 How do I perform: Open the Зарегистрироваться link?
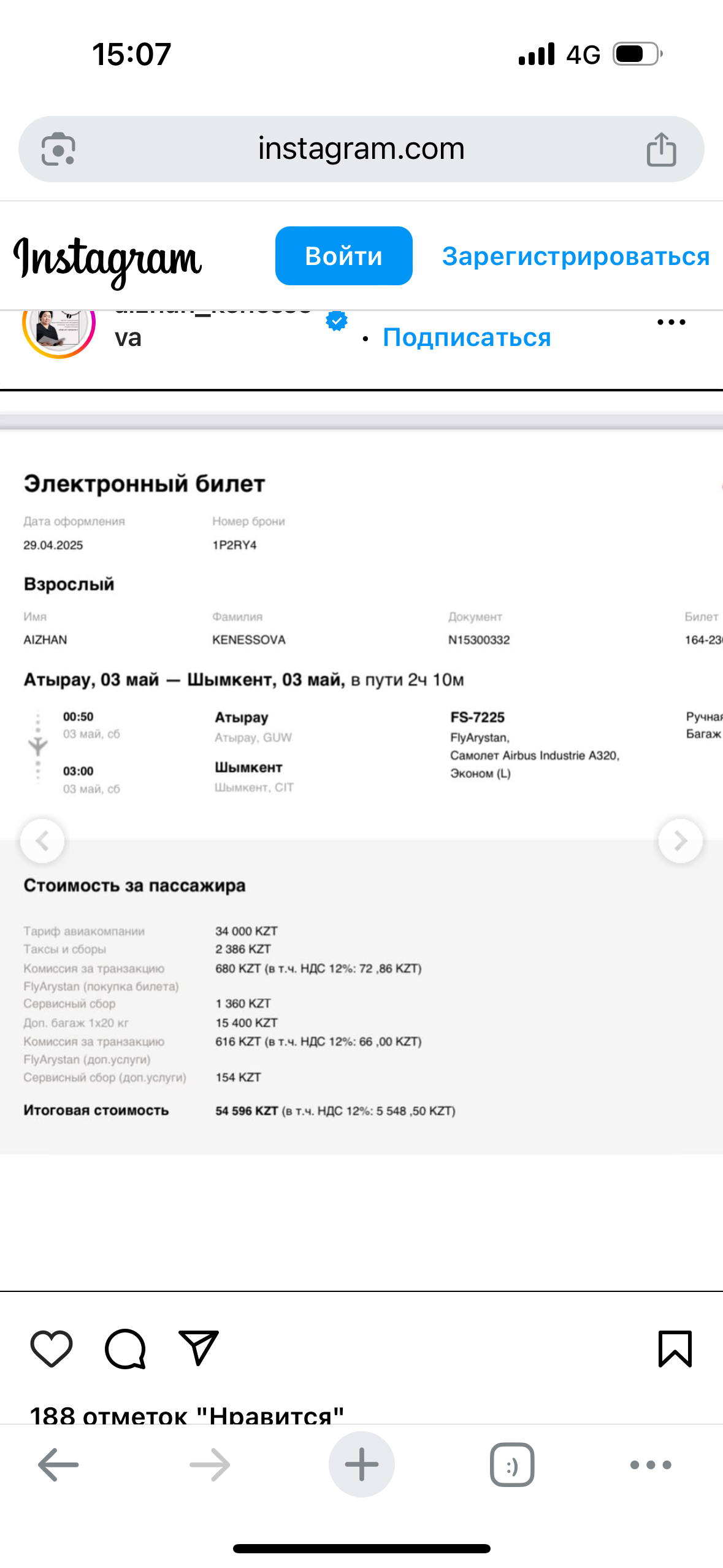(x=576, y=256)
